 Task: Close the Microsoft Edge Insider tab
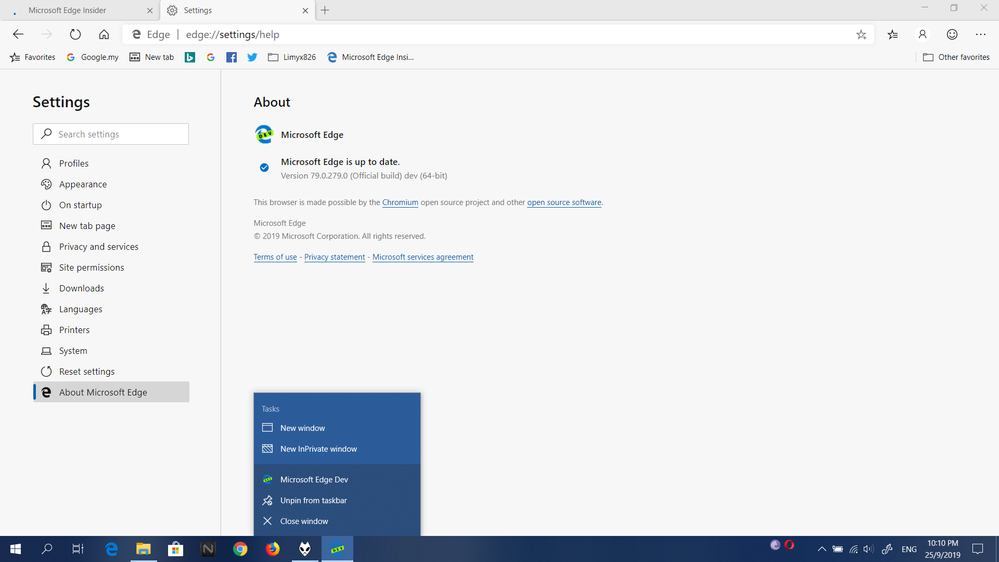pos(150,10)
